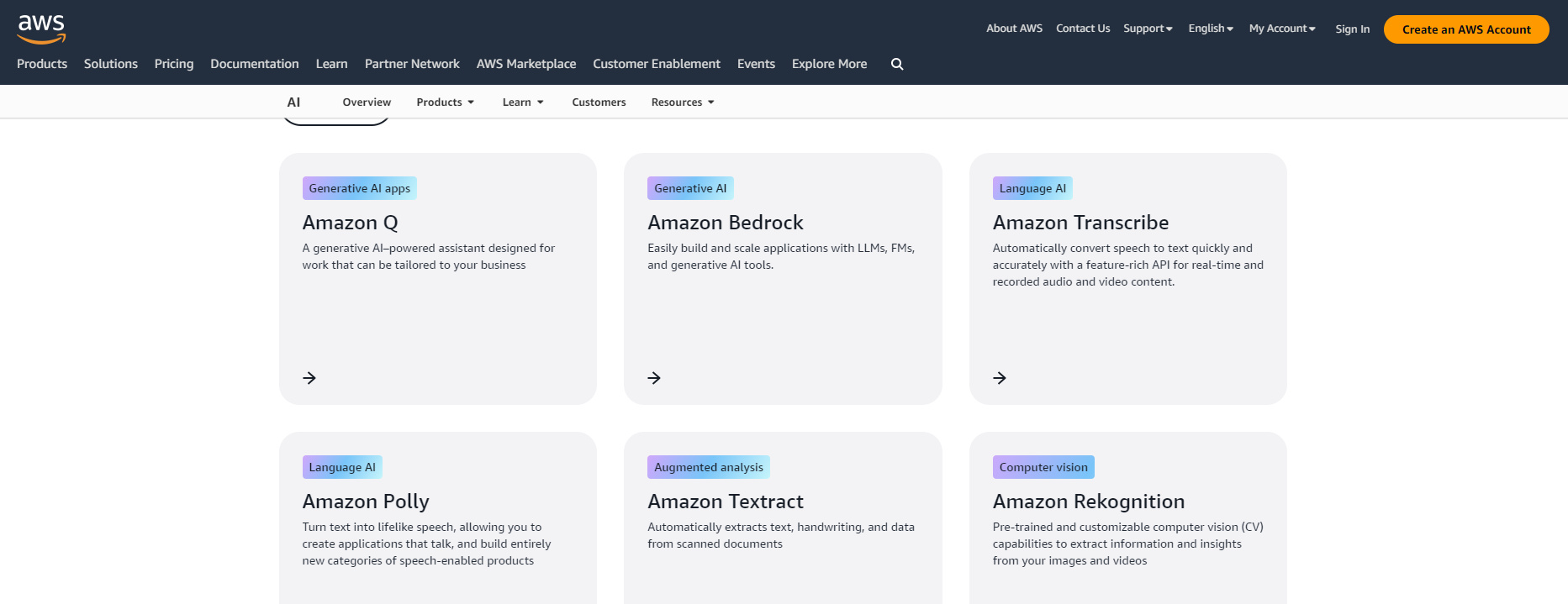Click Create an AWS Account button
Image resolution: width=1568 pixels, height=604 pixels.
tap(1466, 29)
